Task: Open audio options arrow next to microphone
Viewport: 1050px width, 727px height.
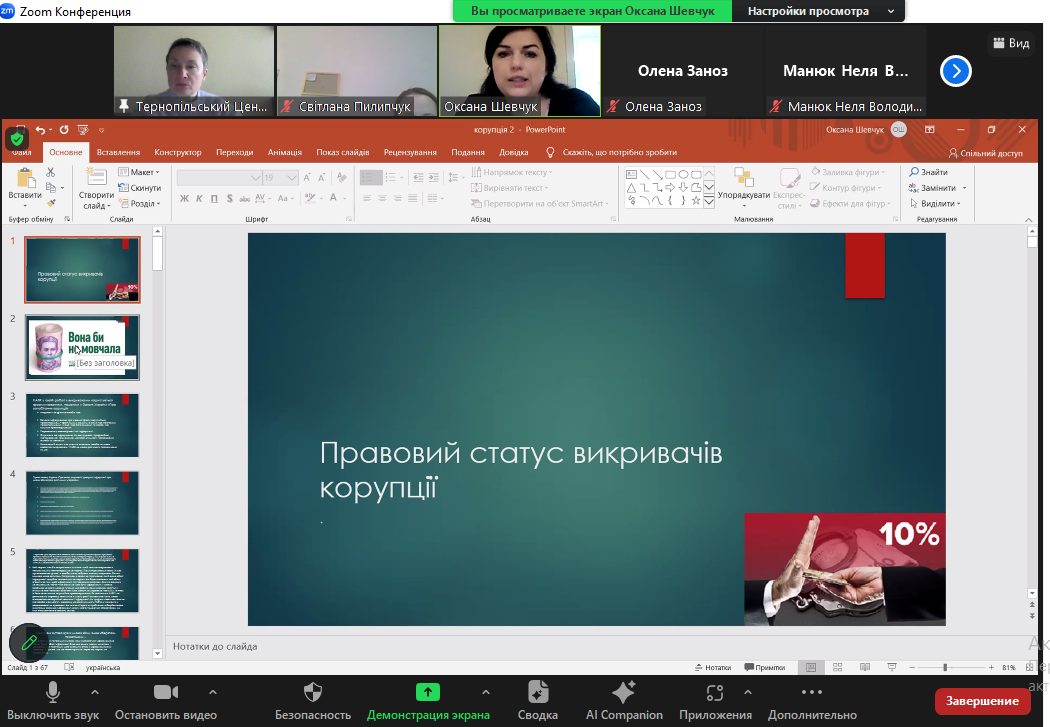Action: (x=95, y=692)
